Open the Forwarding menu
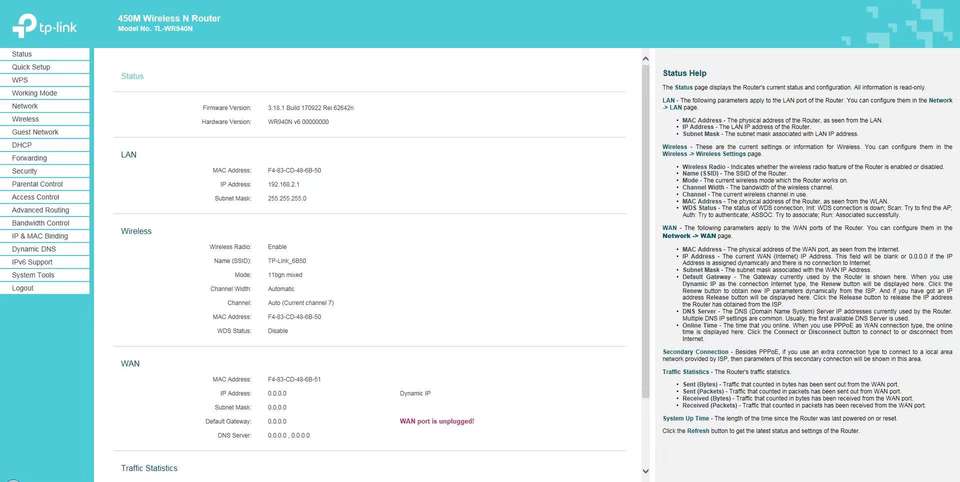 point(45,158)
